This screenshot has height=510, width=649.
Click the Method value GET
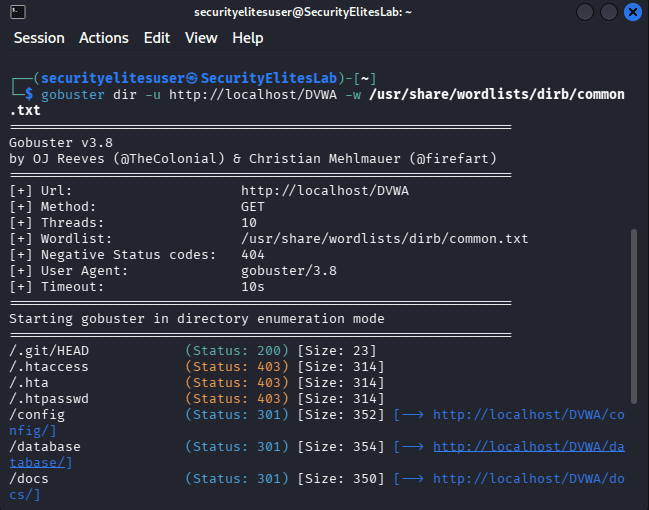pyautogui.click(x=252, y=207)
